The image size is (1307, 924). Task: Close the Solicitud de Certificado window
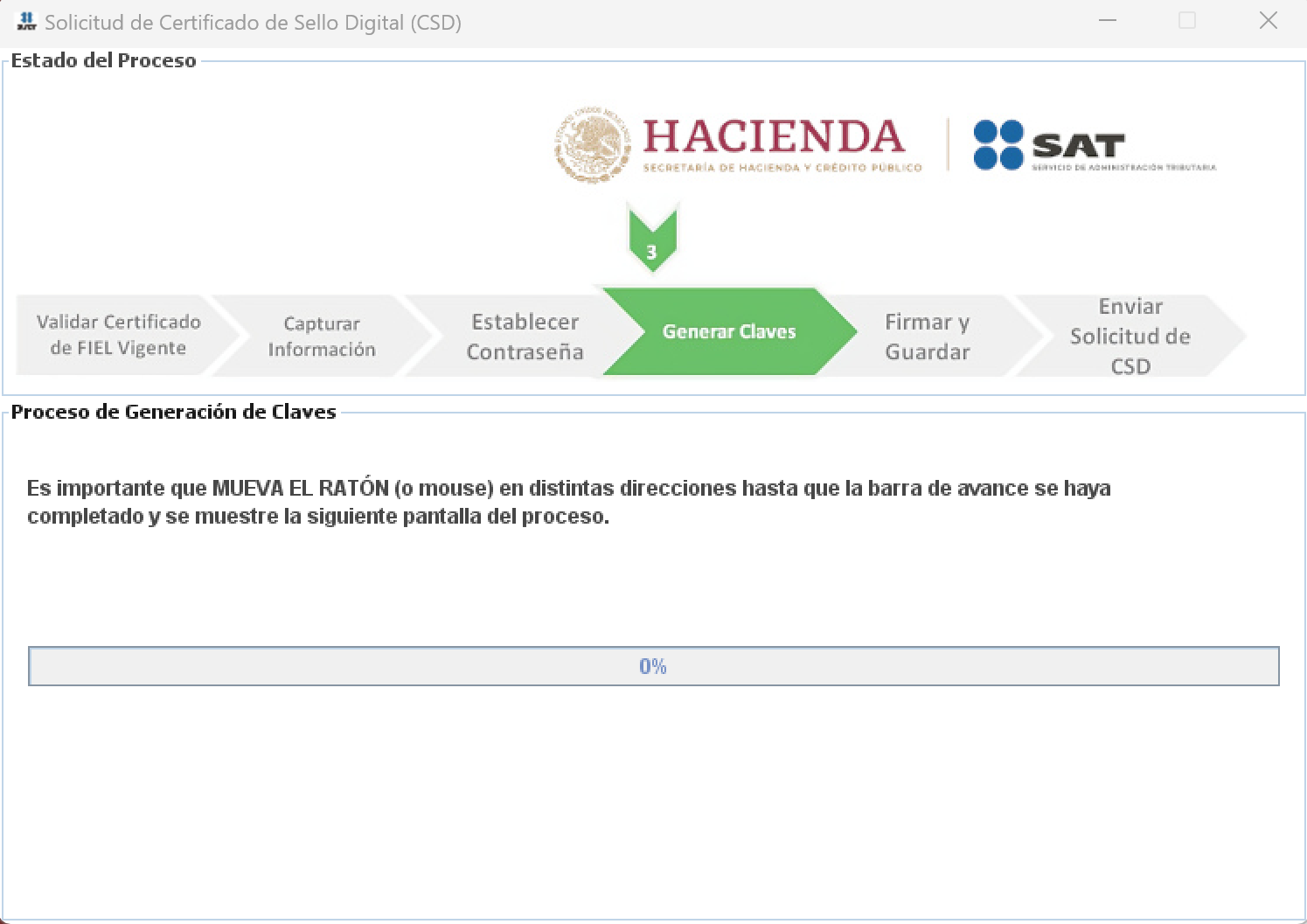tap(1269, 21)
